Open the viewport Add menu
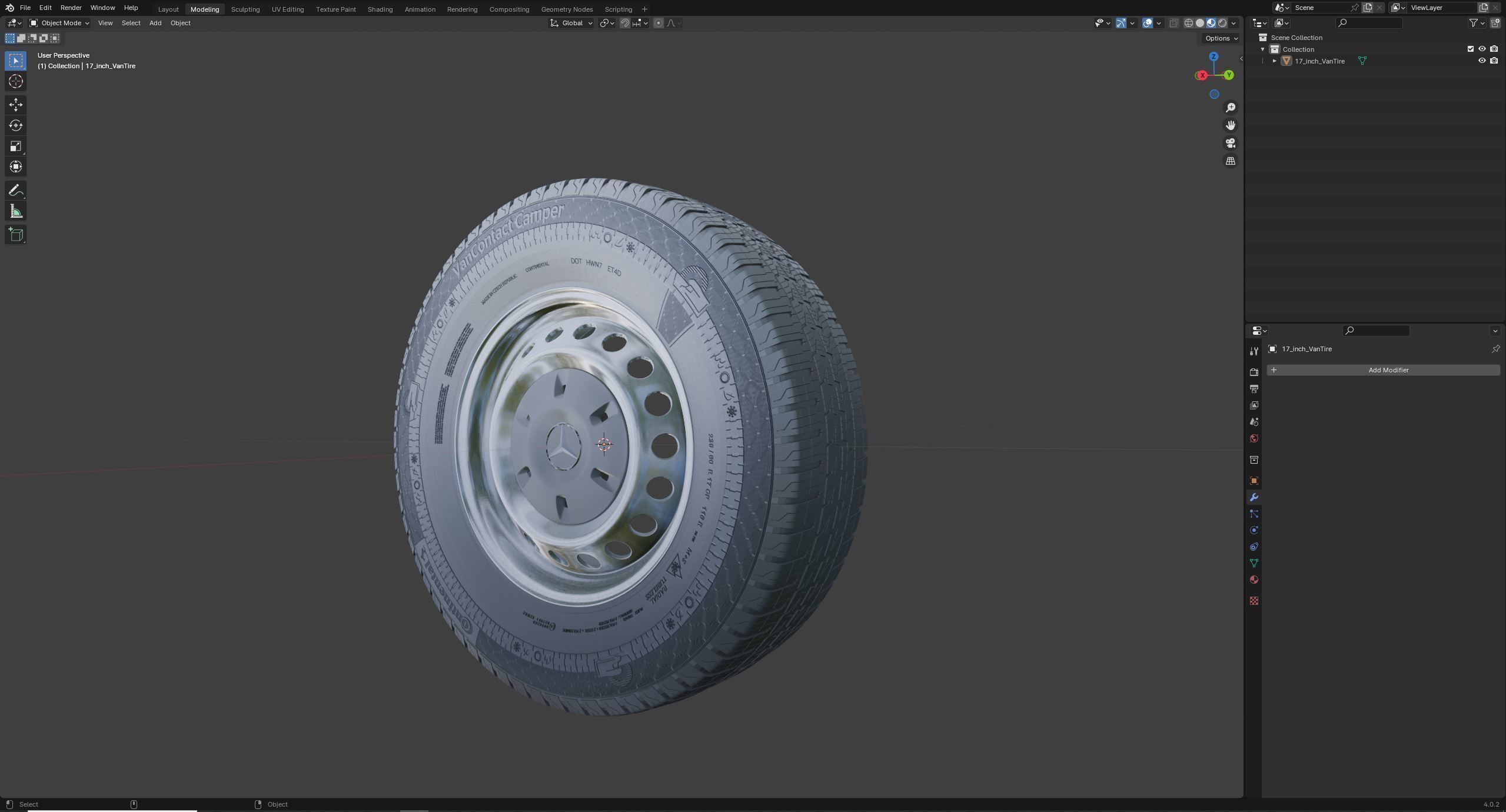 coord(155,23)
